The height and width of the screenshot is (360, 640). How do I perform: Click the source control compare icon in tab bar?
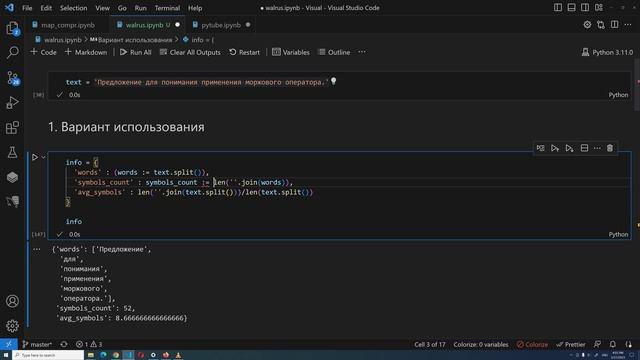pyautogui.click(x=601, y=24)
